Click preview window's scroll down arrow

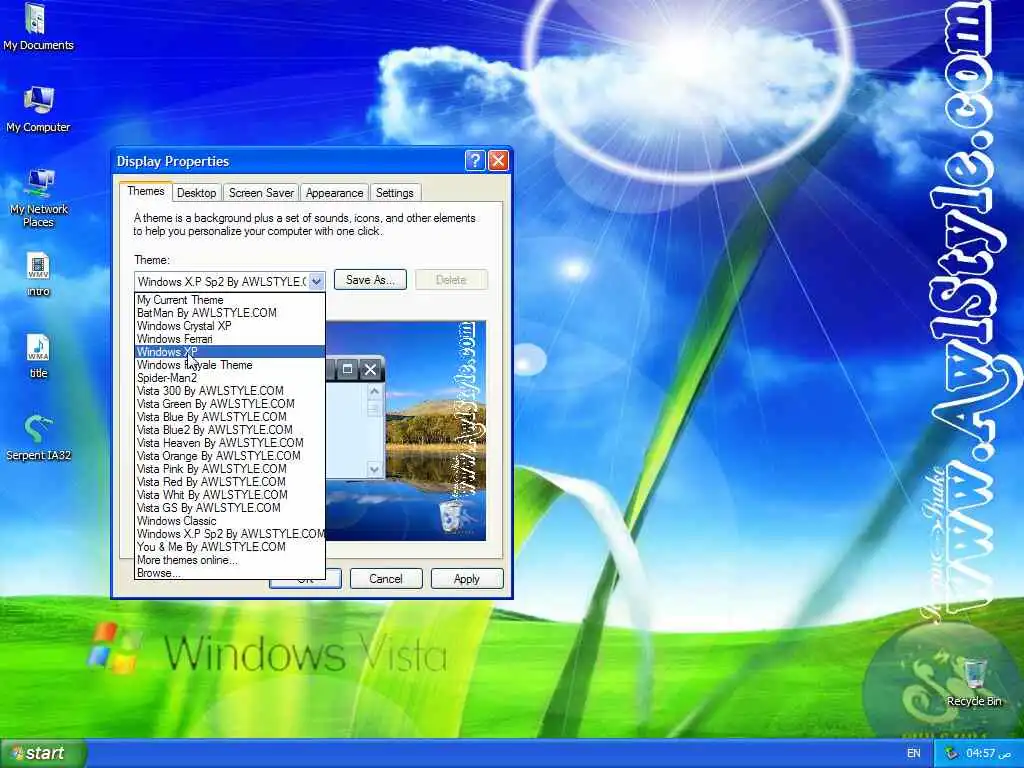374,469
